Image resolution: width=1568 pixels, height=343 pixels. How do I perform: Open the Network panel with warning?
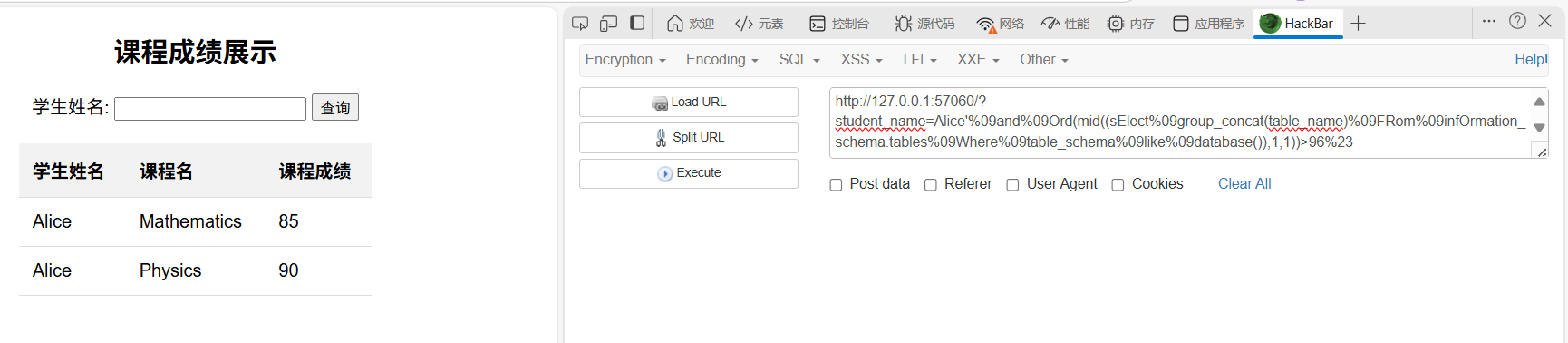[x=1000, y=24]
